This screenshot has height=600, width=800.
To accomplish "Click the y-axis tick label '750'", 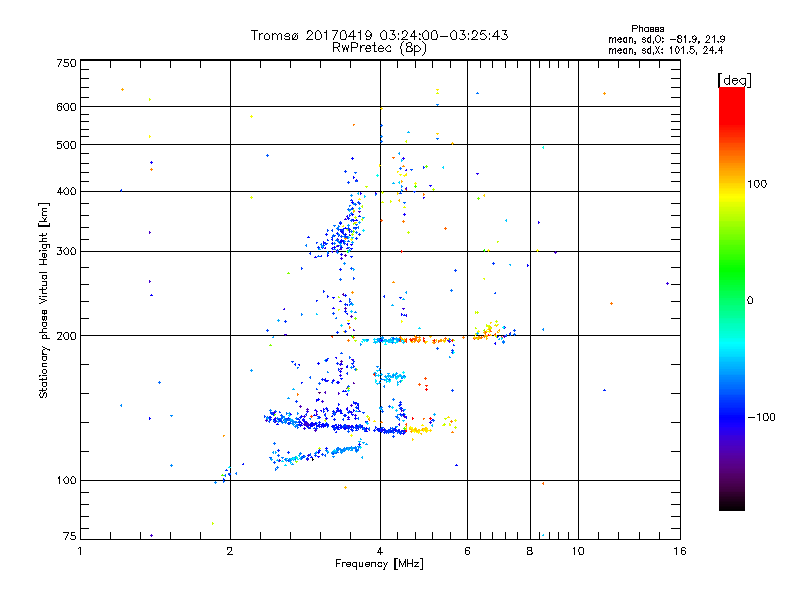I will point(66,63).
